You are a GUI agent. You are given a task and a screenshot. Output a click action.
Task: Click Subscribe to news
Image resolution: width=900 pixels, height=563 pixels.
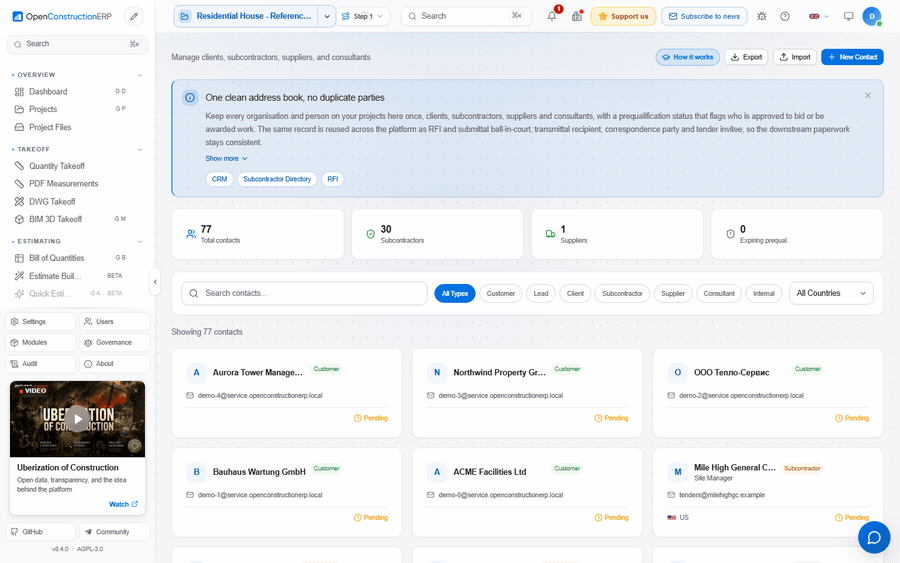coord(704,16)
